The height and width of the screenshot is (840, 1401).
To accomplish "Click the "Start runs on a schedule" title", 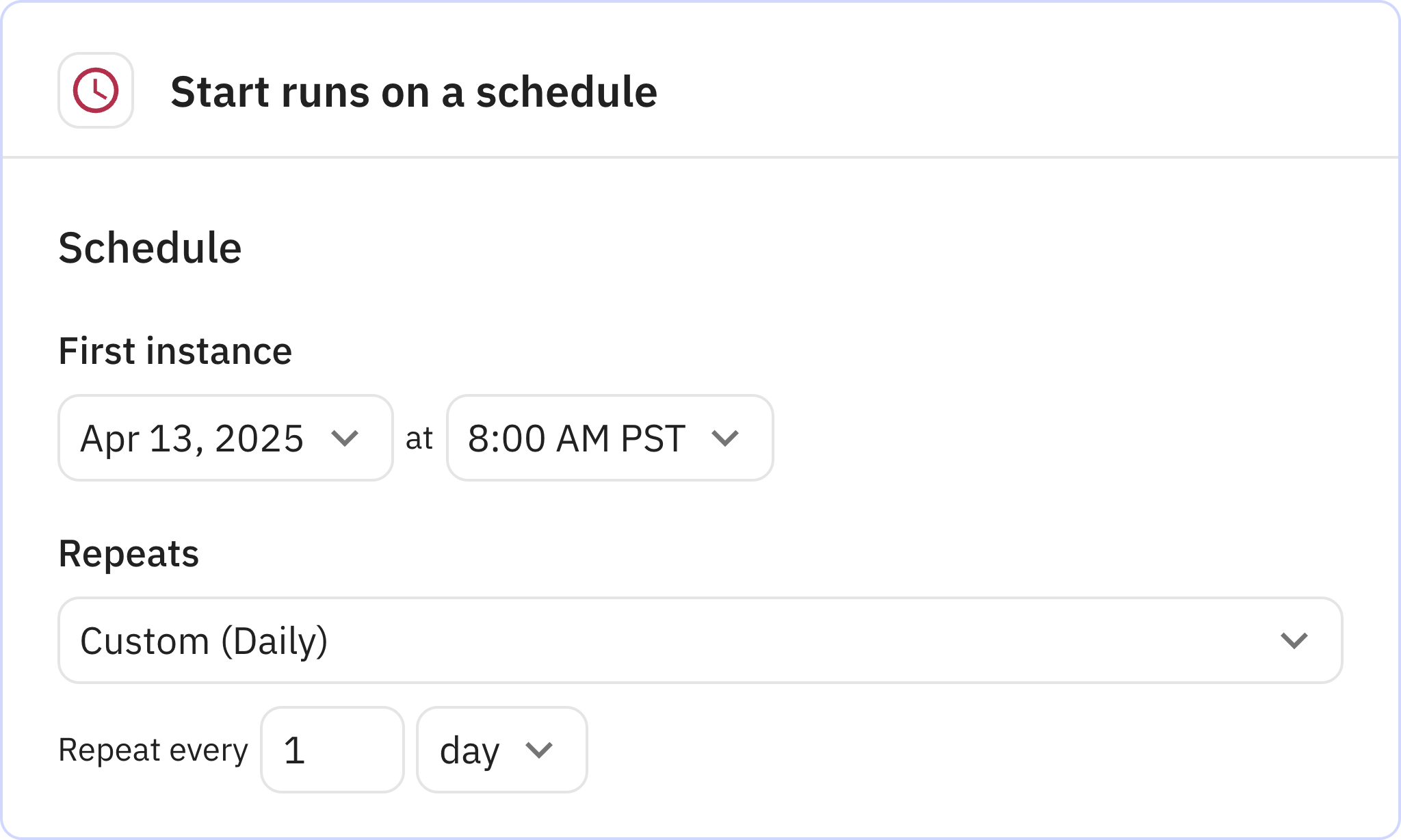I will (414, 92).
